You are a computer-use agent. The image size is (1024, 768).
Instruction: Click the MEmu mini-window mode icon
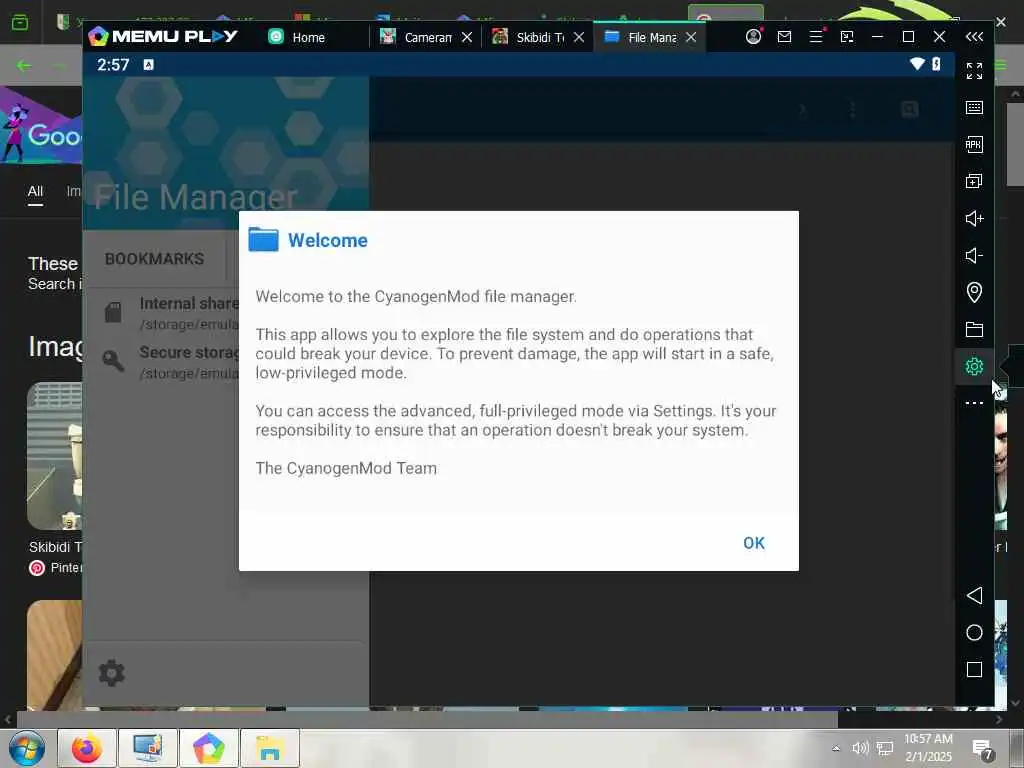tap(847, 37)
